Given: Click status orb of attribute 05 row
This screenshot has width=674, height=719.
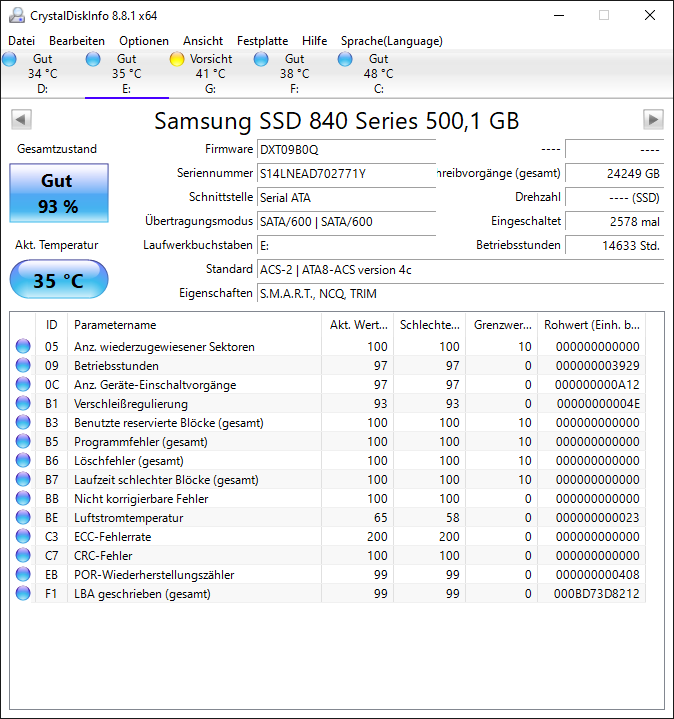Looking at the screenshot, I should pyautogui.click(x=23, y=346).
